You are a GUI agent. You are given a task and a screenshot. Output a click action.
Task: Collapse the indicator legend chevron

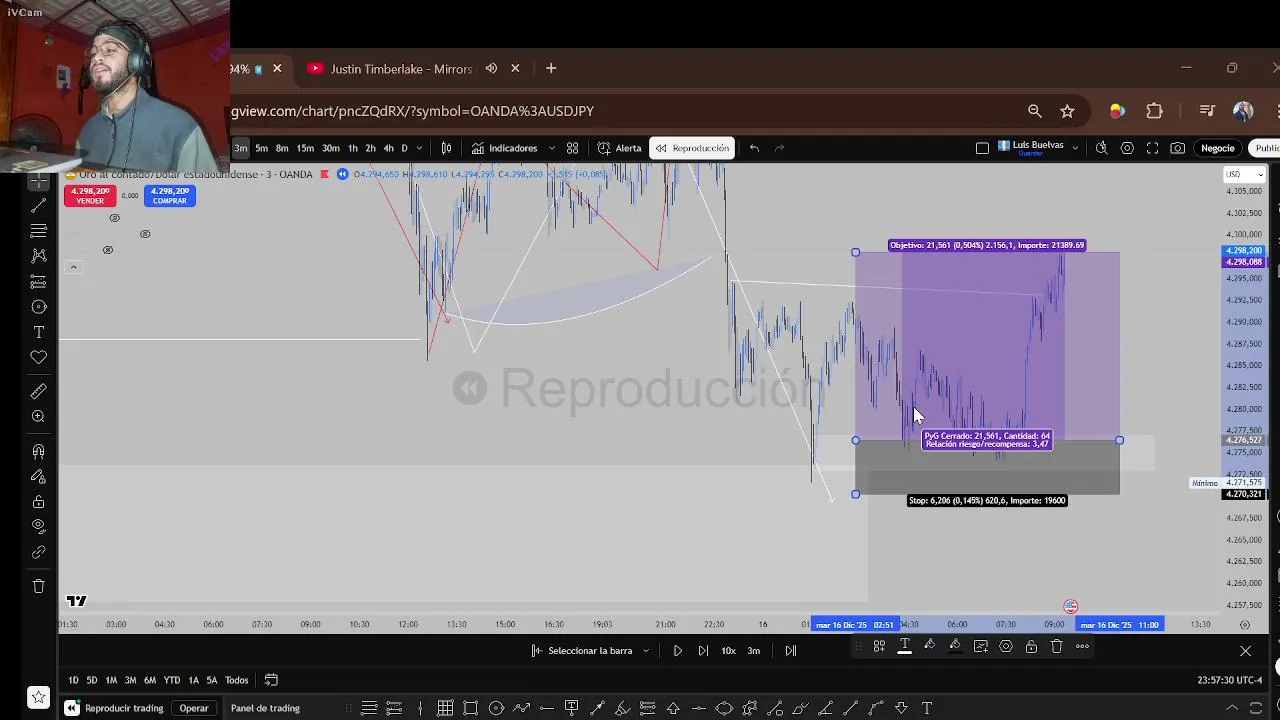click(x=73, y=267)
